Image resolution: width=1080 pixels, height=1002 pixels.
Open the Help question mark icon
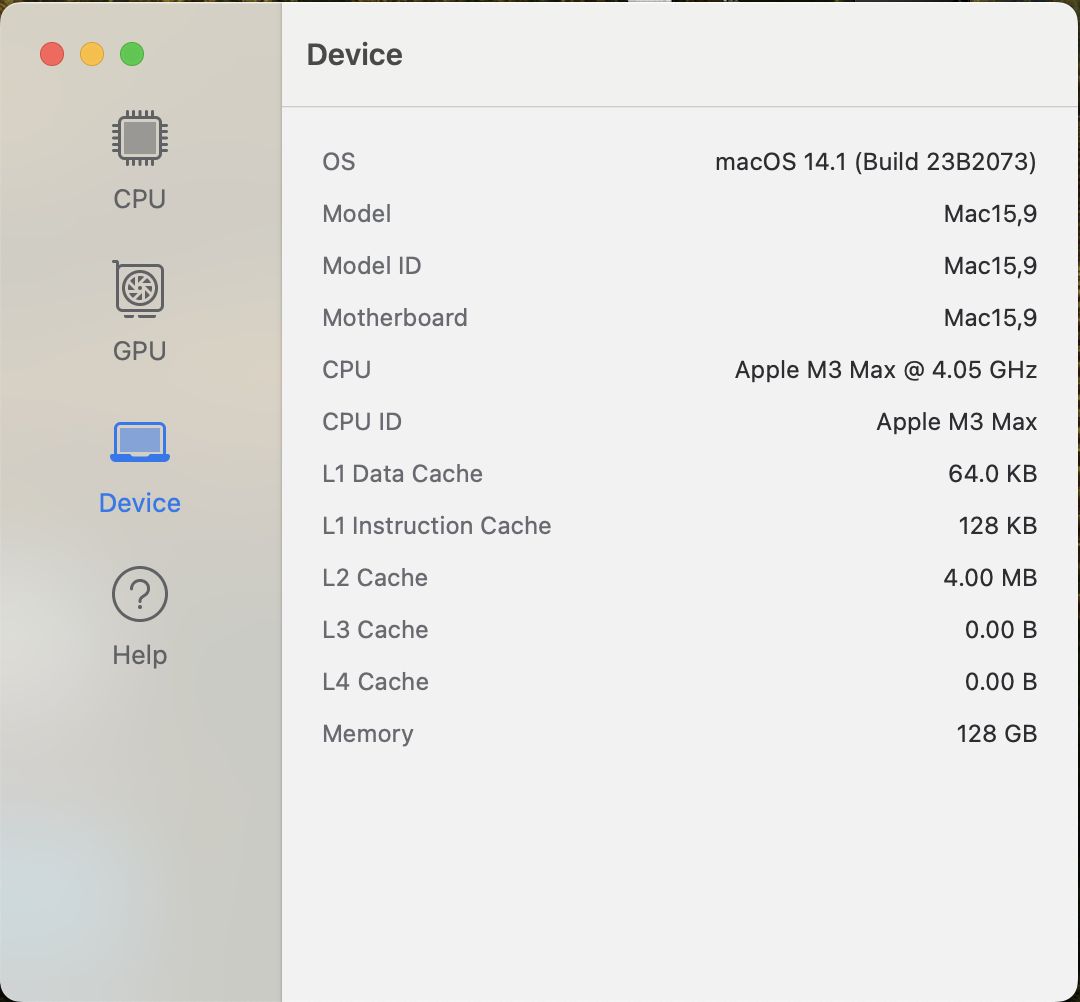coord(140,594)
